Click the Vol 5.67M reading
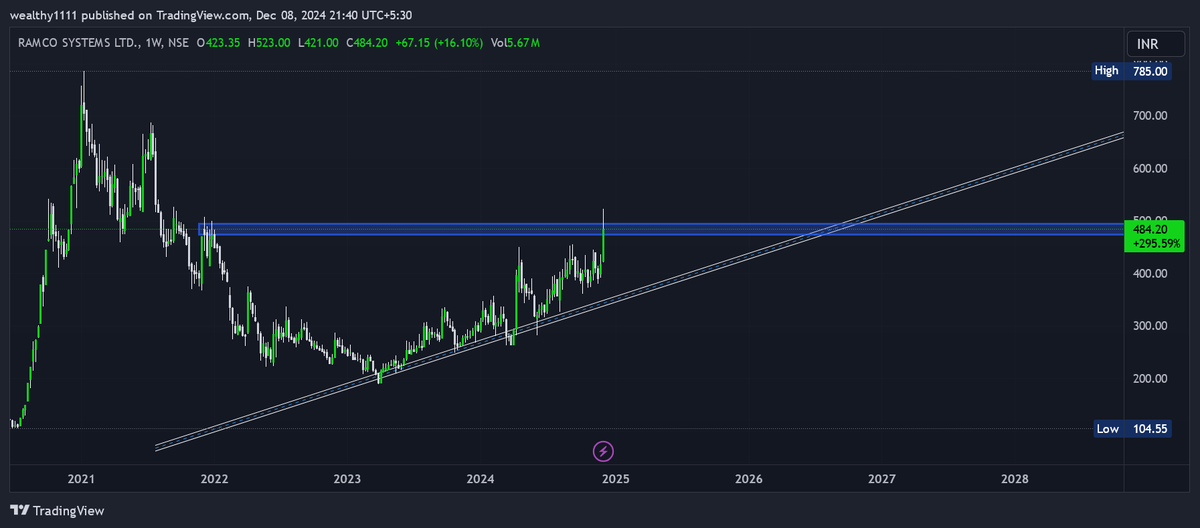This screenshot has height=528, width=1200. pyautogui.click(x=516, y=43)
